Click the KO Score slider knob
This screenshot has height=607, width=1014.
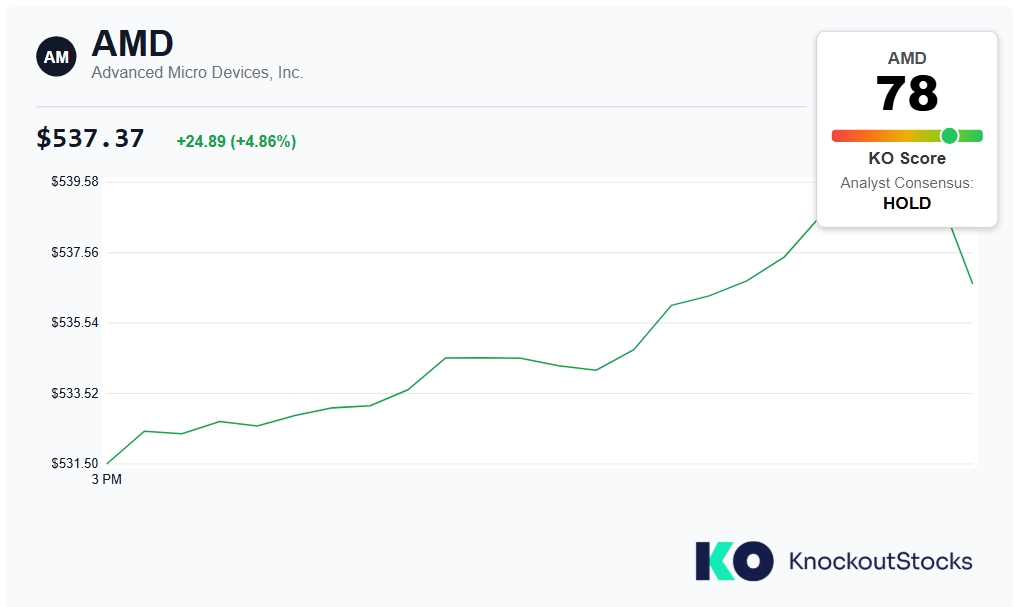click(x=949, y=136)
